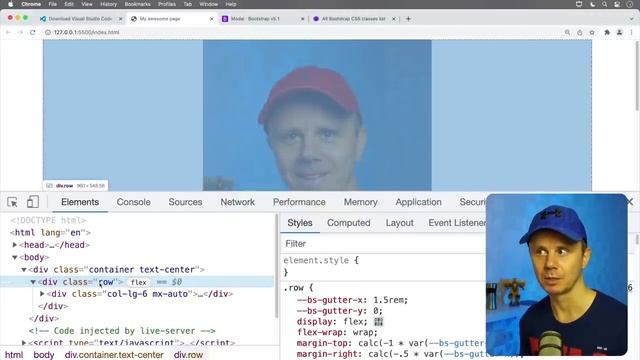The height and width of the screenshot is (360, 640).
Task: Open the View menu
Action: (x=87, y=4)
